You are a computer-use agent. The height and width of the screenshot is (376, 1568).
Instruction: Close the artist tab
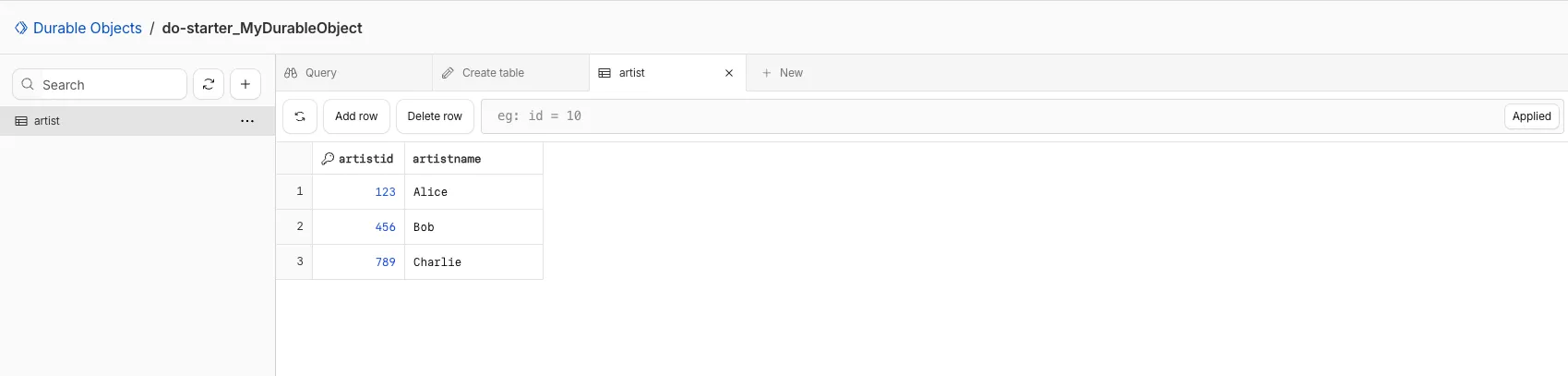tap(729, 73)
